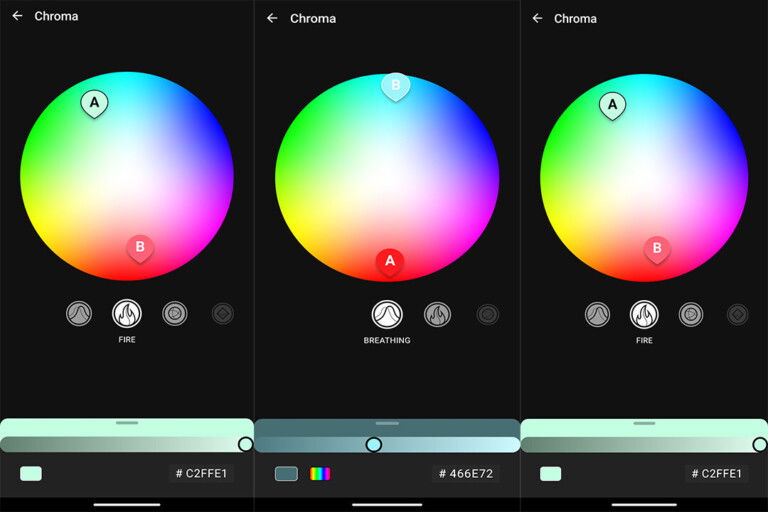The height and width of the screenshot is (512, 768).
Task: Select marker B atop the middle color wheel
Action: [395, 86]
